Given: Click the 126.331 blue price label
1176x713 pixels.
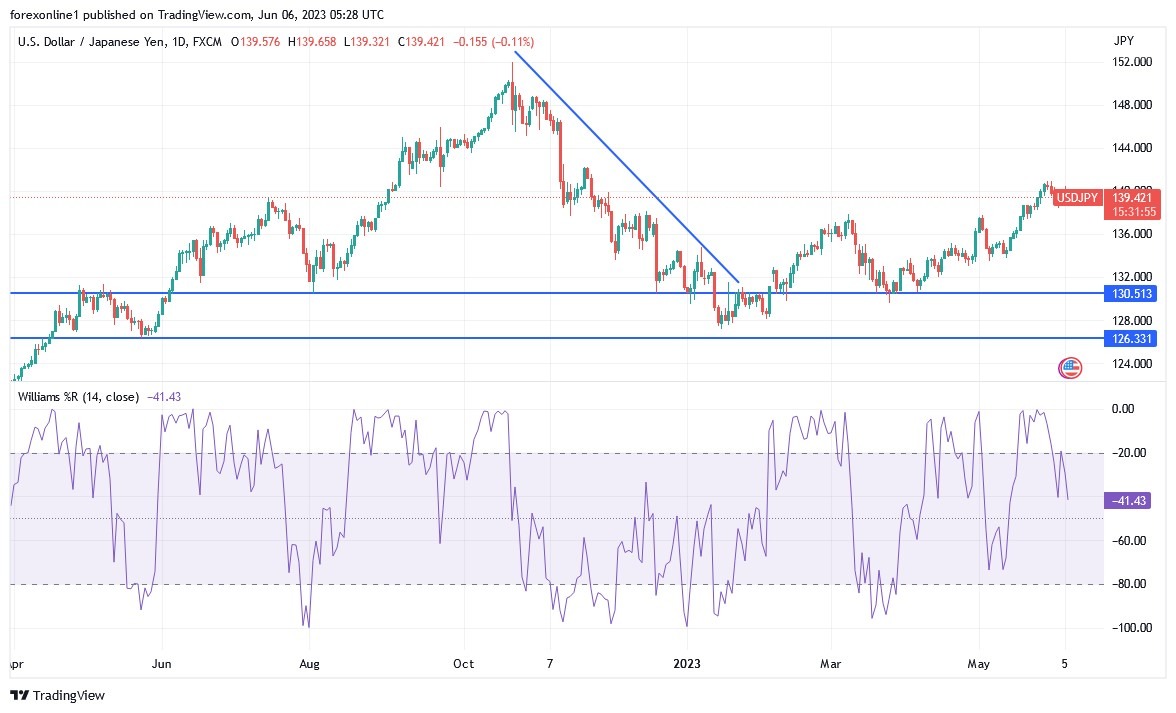Looking at the screenshot, I should (1131, 338).
